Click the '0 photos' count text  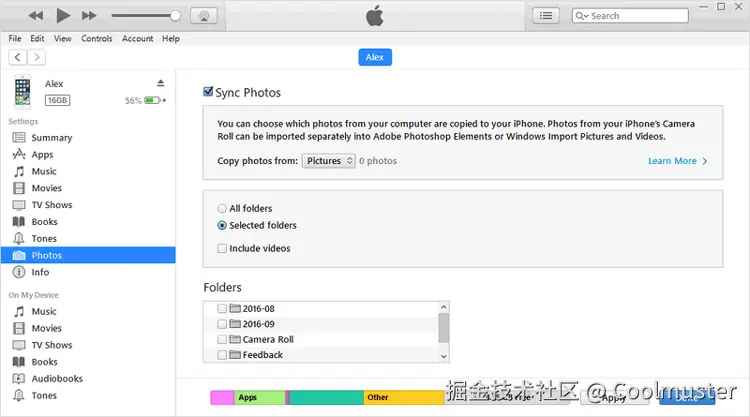coord(378,161)
